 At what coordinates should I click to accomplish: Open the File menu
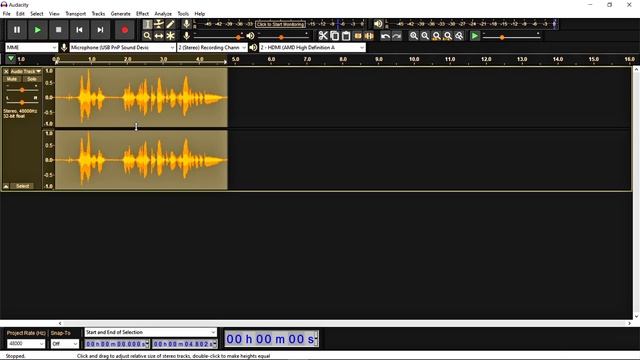click(7, 13)
